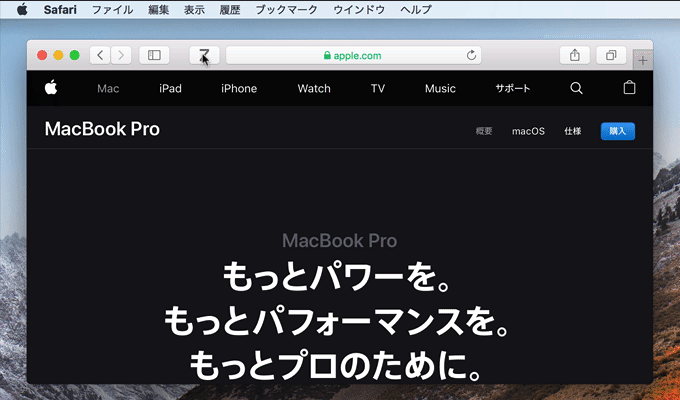This screenshot has height=400, width=680.
Task: Open the 履歴 menu
Action: (229, 10)
